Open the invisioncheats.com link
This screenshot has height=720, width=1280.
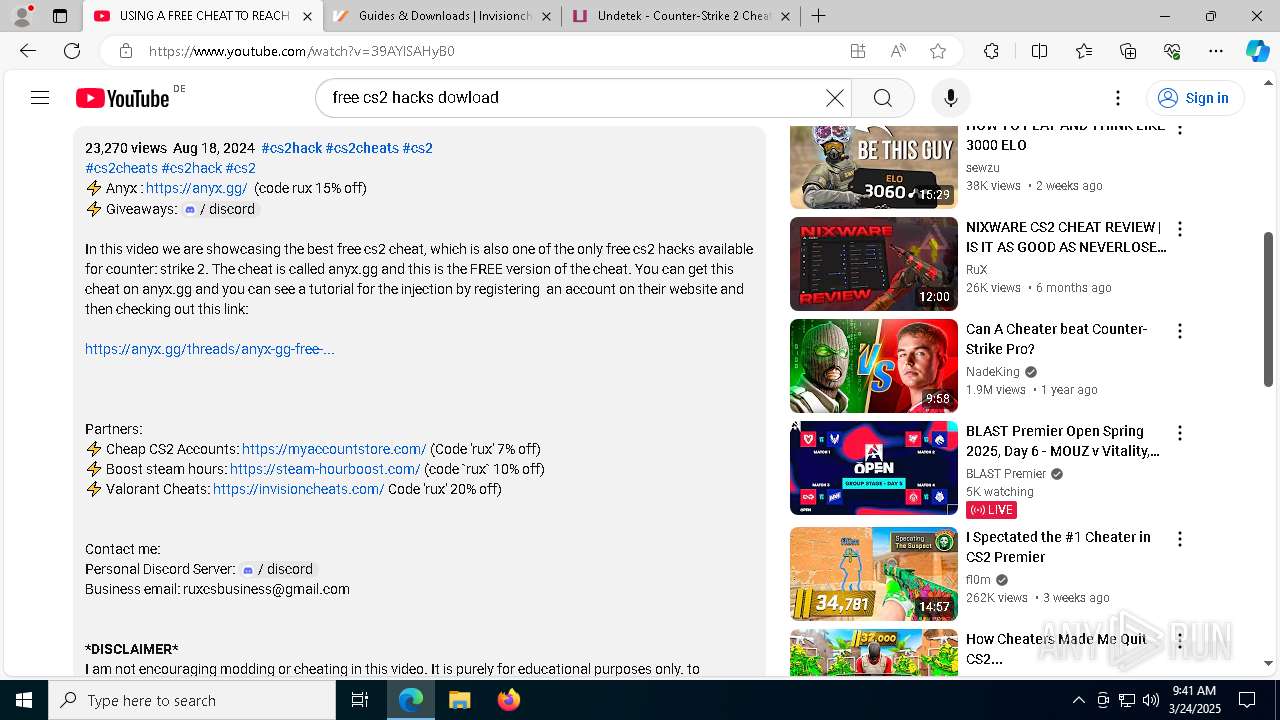299,489
